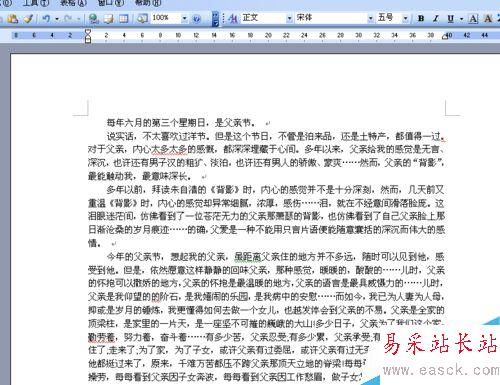Screen dimensions: 500x385
Task: Click the Insert Table grid icon
Action: coord(124,18)
